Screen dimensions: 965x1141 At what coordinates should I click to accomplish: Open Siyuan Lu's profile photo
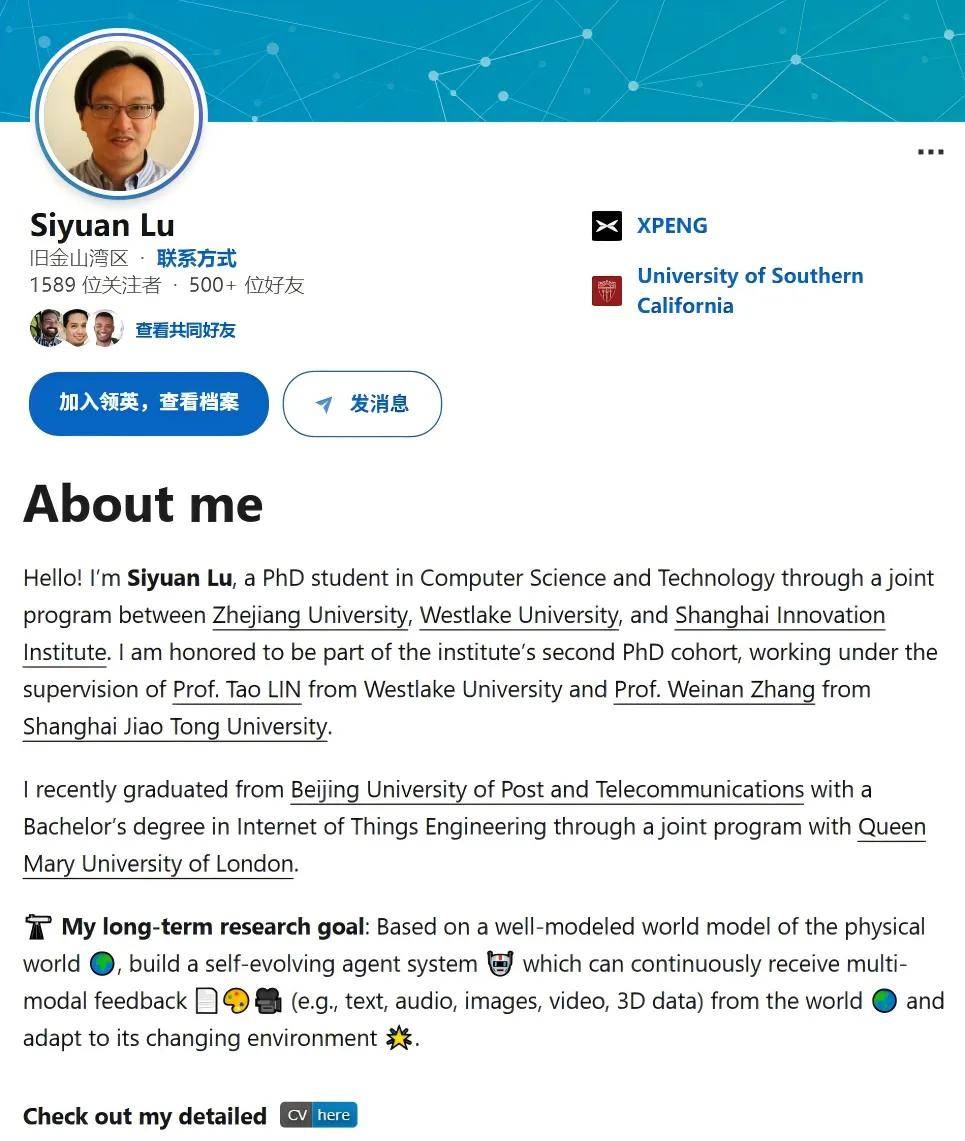click(119, 115)
